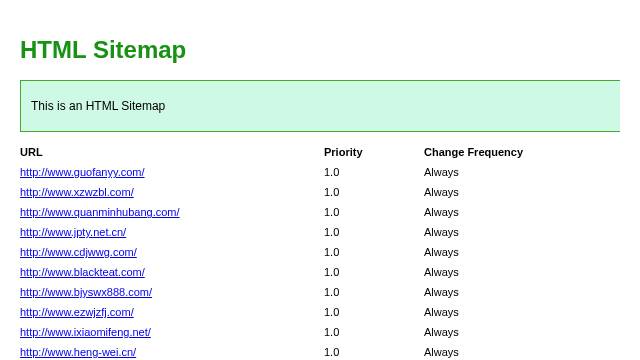Follow the jpty.net.cn link
This screenshot has height=360, width=640.
point(73,232)
